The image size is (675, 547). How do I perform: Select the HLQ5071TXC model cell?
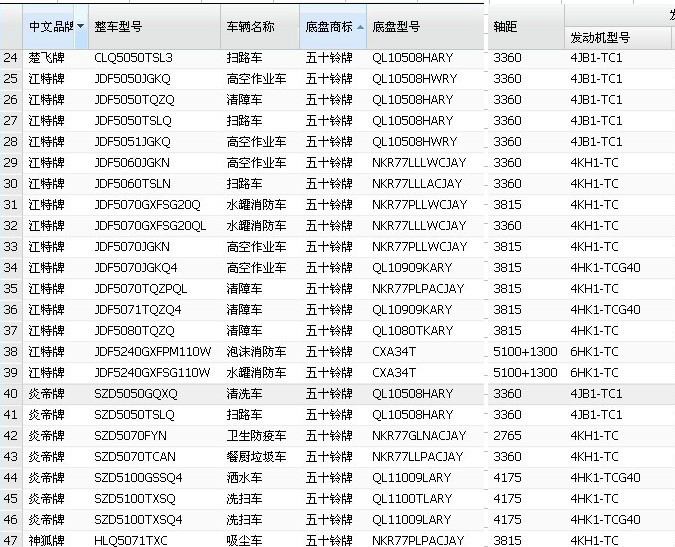pyautogui.click(x=131, y=541)
